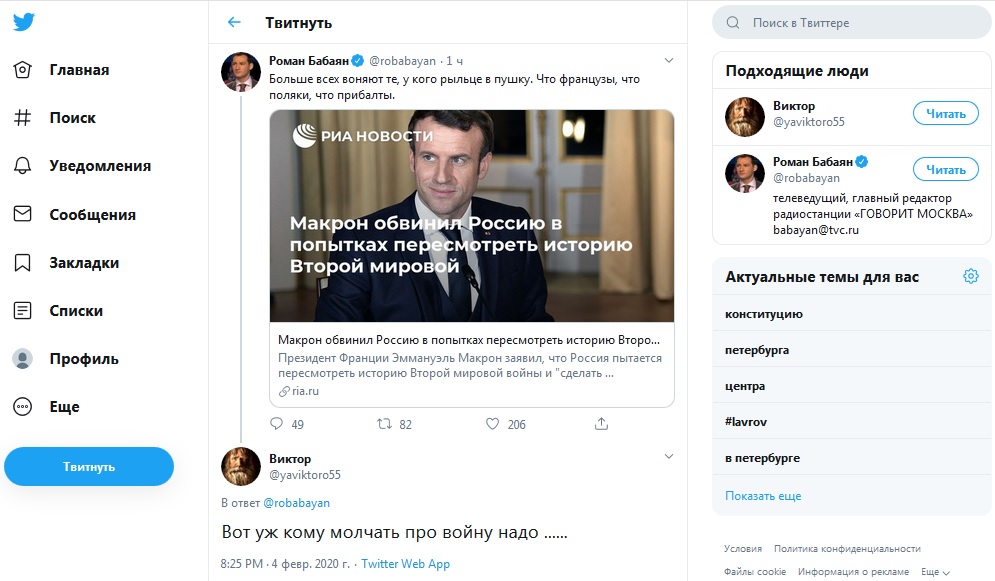This screenshot has height=581, width=995.
Task: Open Закладки bookmarks in sidebar
Action: tap(84, 263)
